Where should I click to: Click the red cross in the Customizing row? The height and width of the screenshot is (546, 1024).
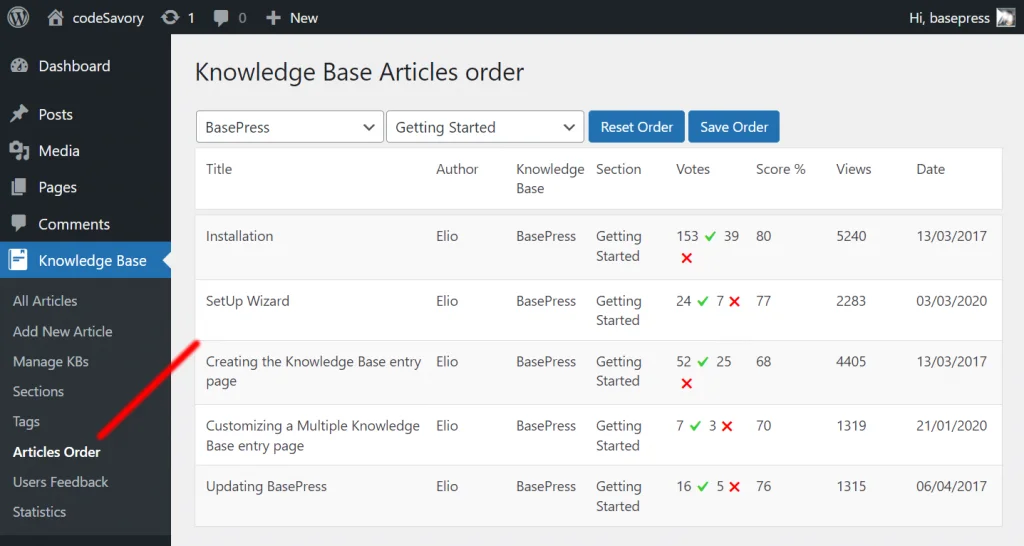pyautogui.click(x=727, y=426)
